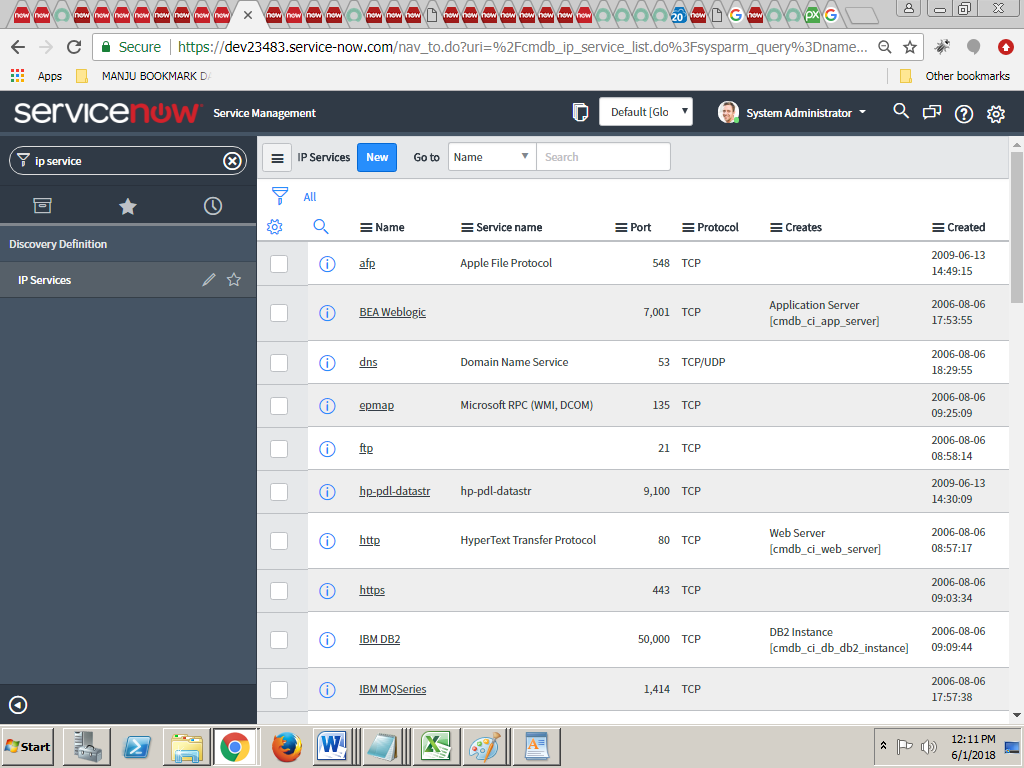Click the column search magnifier icon
Screen dimensions: 1024x768
coord(321,227)
